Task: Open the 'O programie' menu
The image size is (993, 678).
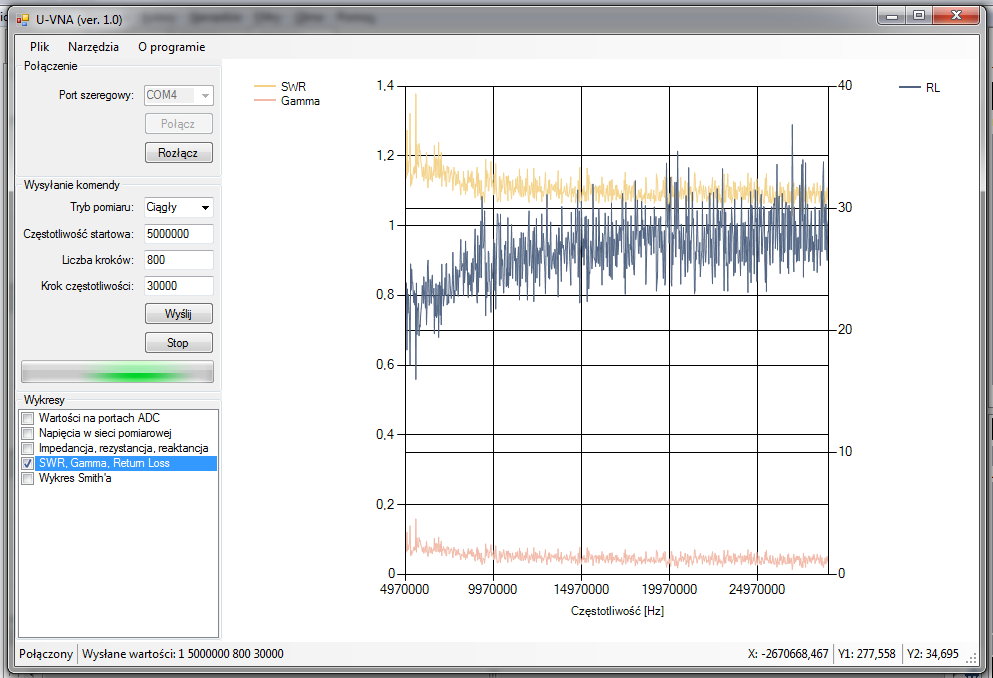Action: (x=171, y=47)
